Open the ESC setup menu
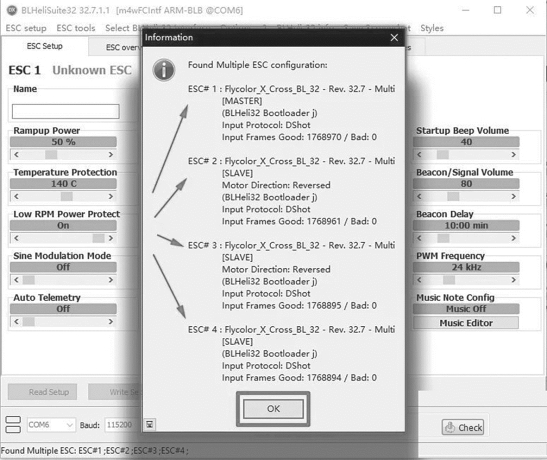 [x=26, y=28]
